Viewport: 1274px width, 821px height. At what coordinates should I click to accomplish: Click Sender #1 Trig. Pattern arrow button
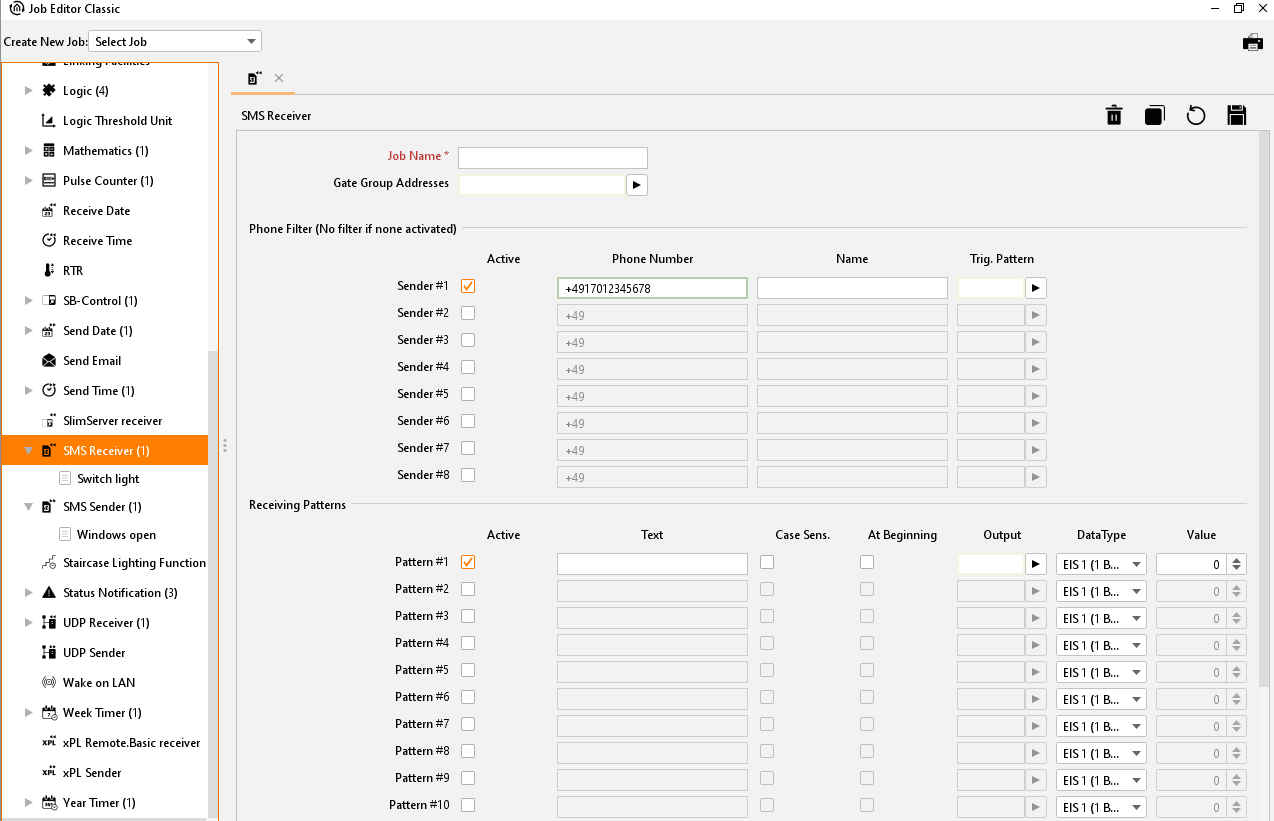point(1036,288)
